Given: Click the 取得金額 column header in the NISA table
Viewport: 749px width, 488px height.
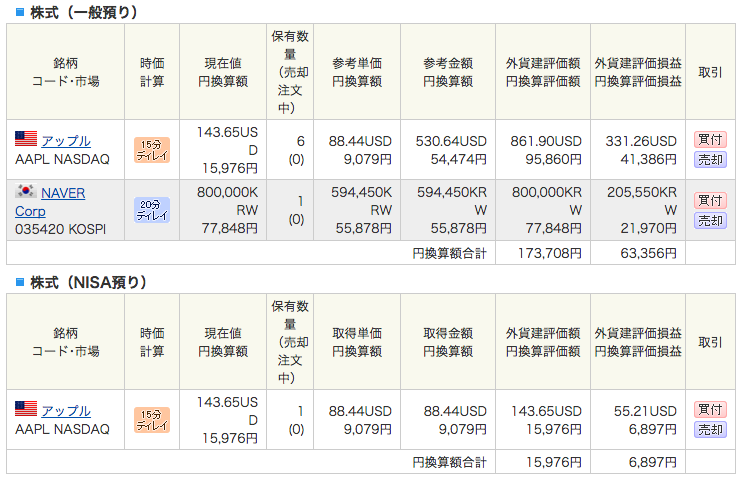Looking at the screenshot, I should click(x=448, y=333).
